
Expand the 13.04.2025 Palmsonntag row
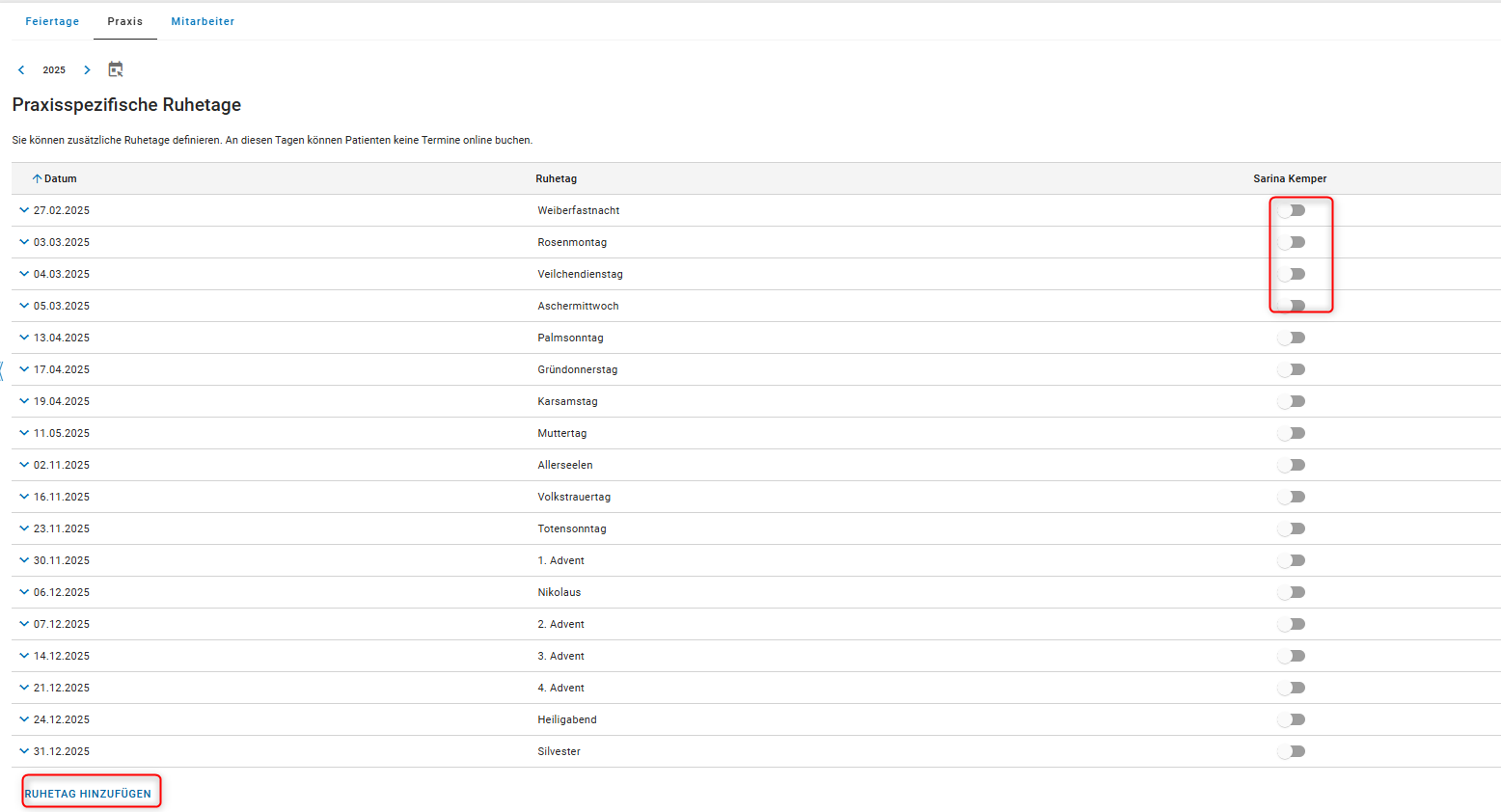[24, 338]
